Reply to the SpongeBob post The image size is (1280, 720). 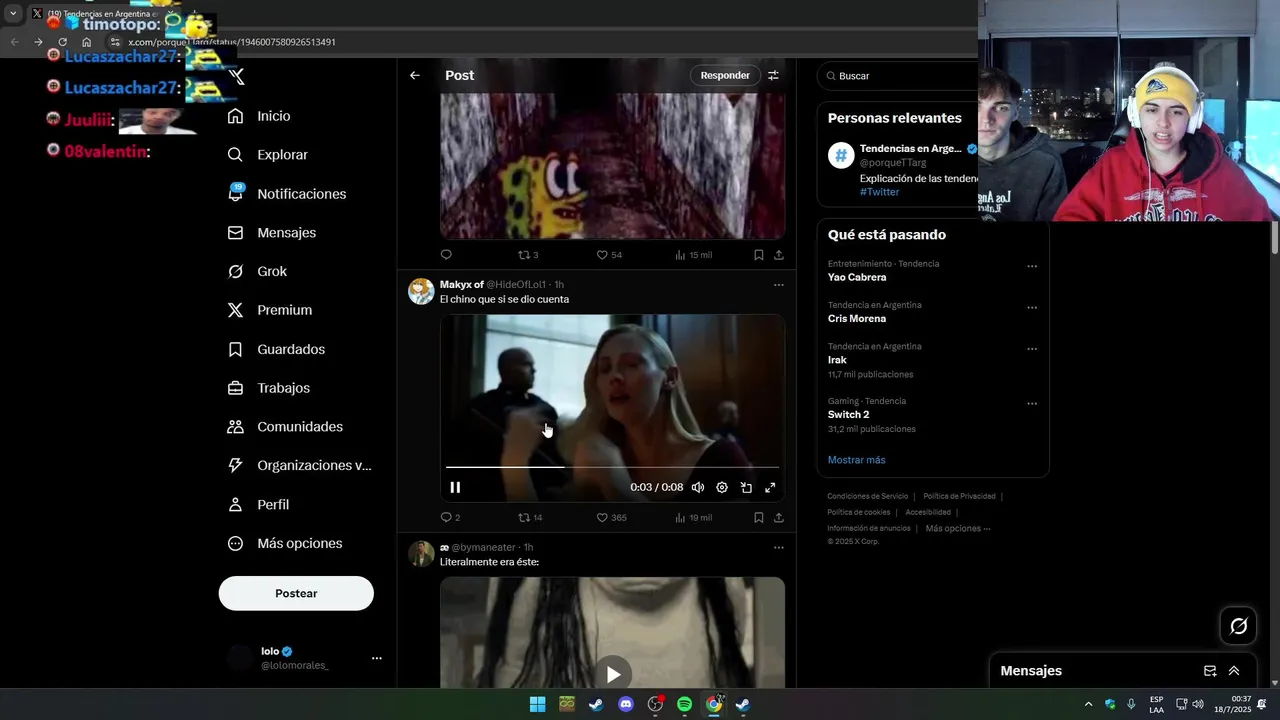pos(446,255)
